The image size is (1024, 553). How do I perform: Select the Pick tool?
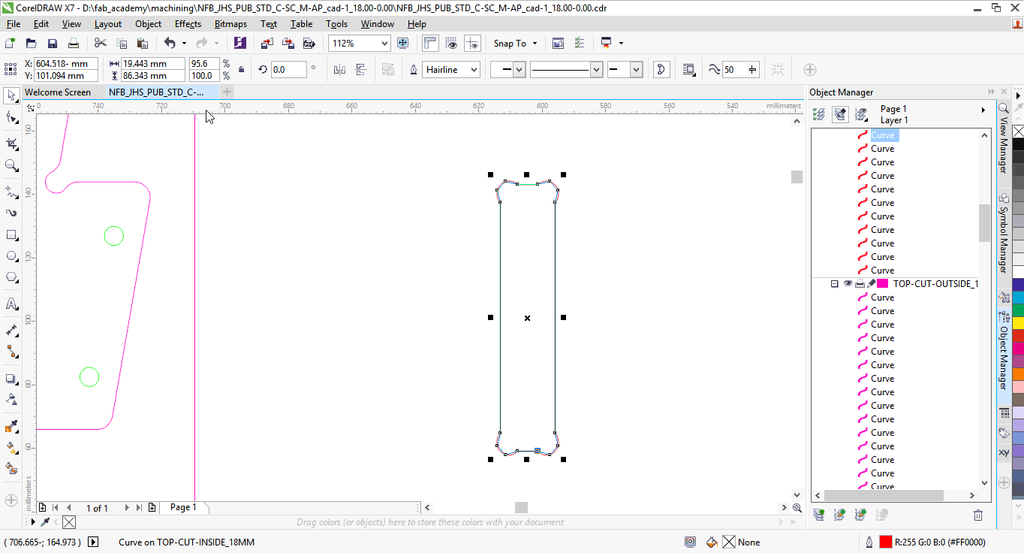point(11,95)
